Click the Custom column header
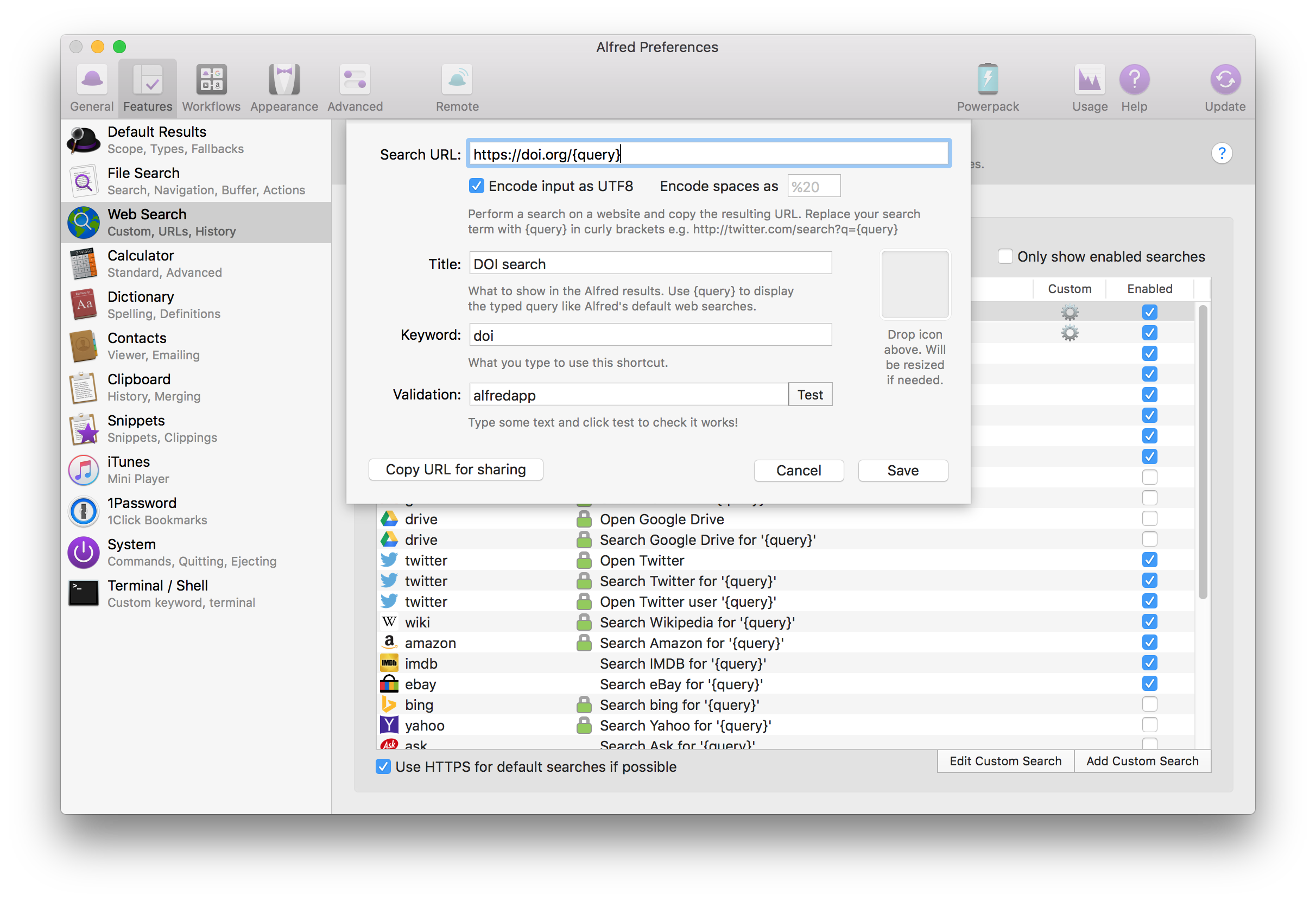Viewport: 1316px width, 901px height. [x=1069, y=289]
